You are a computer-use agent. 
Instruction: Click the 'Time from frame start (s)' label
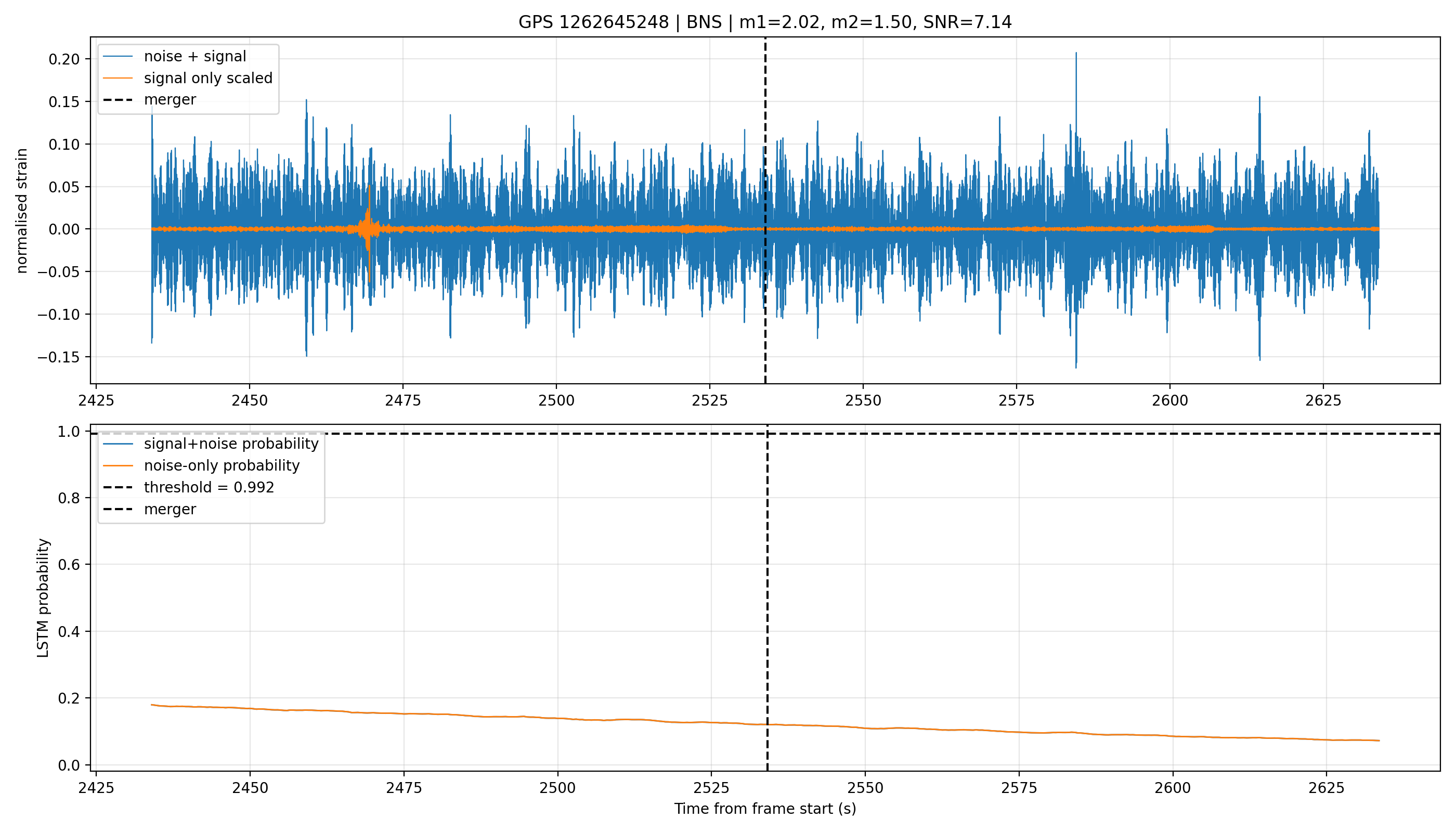(x=764, y=809)
